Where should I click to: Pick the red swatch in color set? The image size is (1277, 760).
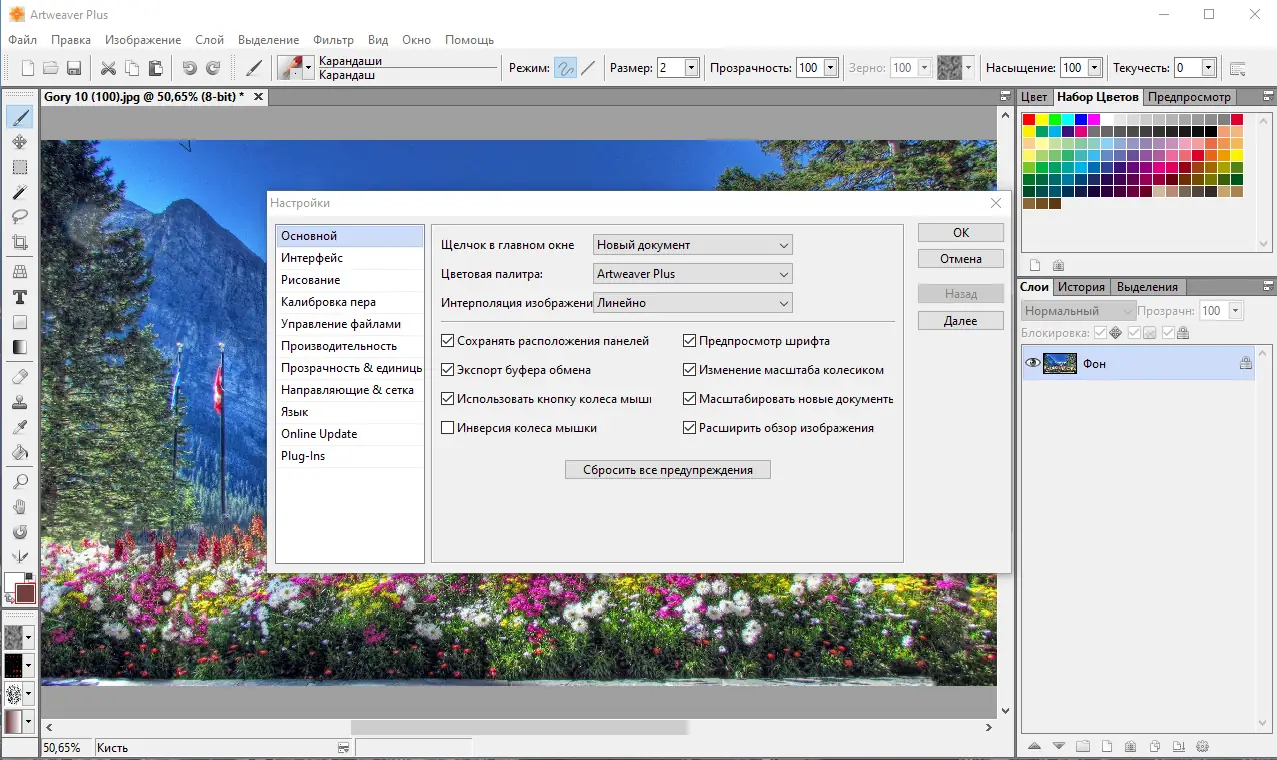click(1029, 120)
